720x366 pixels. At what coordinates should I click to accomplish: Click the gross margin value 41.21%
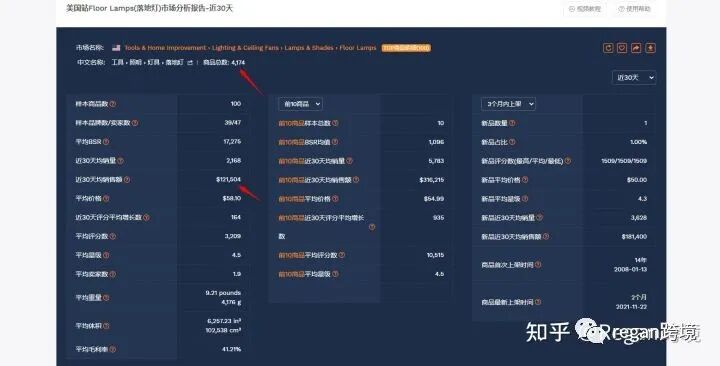point(231,349)
